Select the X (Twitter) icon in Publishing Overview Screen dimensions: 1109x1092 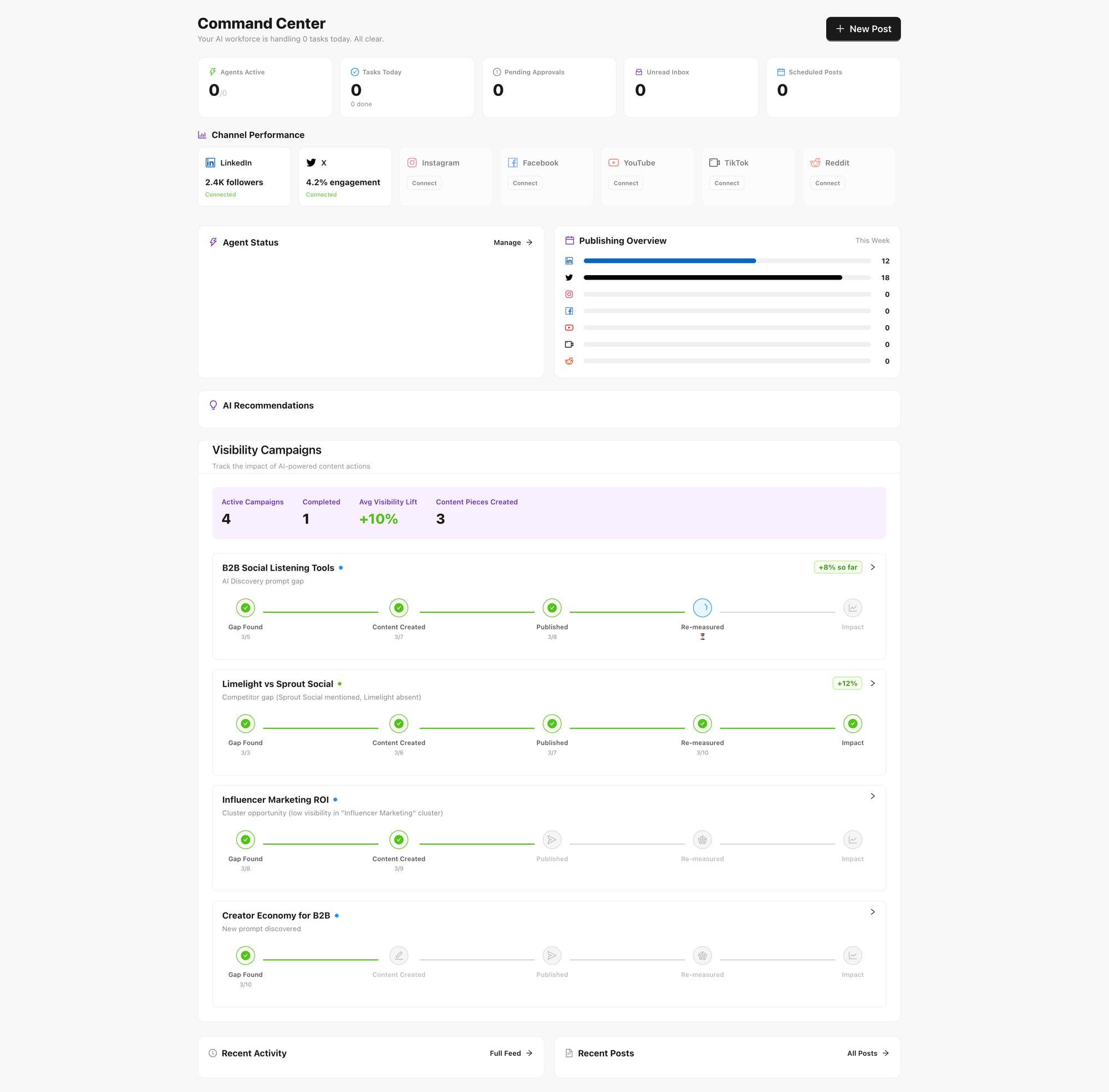[569, 277]
